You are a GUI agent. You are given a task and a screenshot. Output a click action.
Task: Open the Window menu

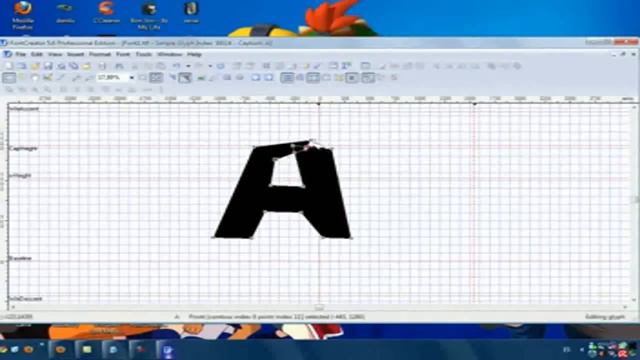tap(170, 54)
